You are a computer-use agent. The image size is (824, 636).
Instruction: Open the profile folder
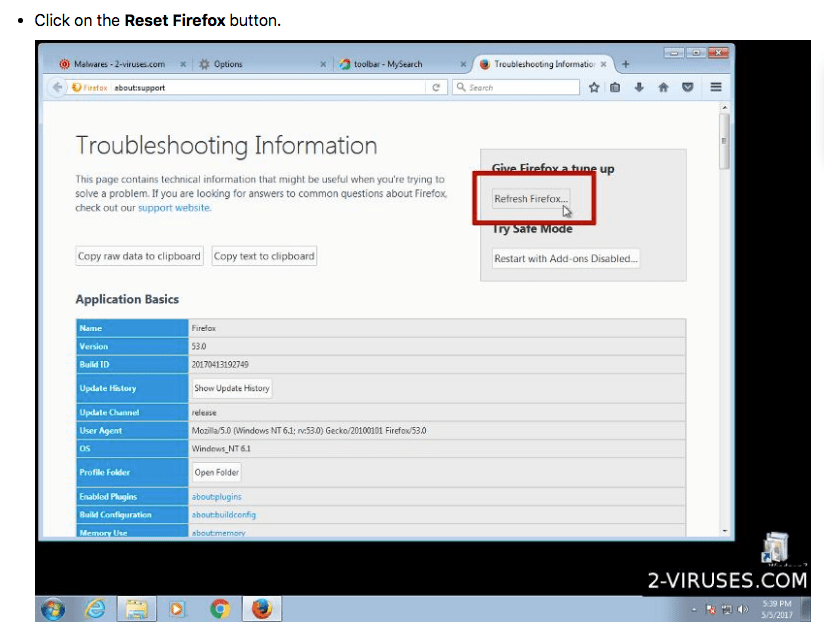pos(217,472)
